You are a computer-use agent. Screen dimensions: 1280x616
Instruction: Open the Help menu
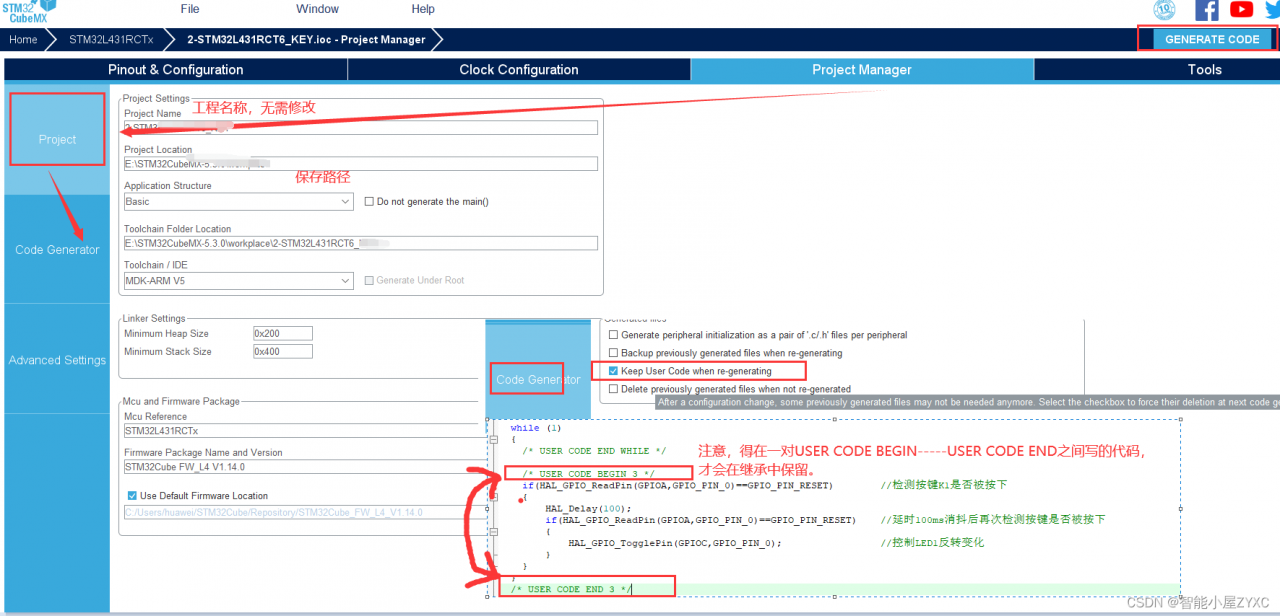coord(423,9)
